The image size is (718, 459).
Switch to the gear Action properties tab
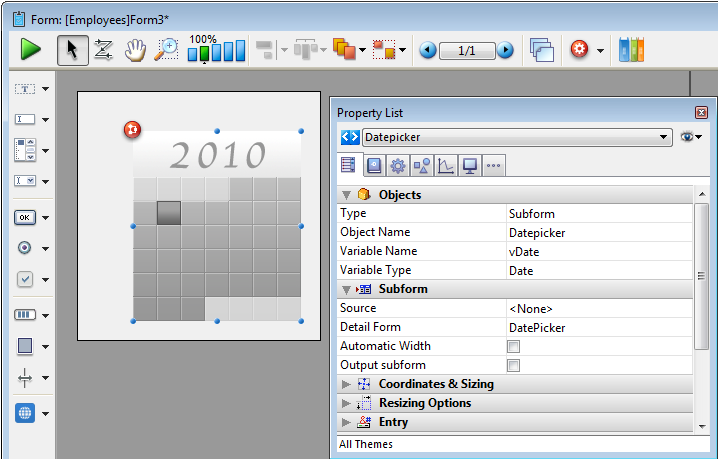pyautogui.click(x=397, y=166)
